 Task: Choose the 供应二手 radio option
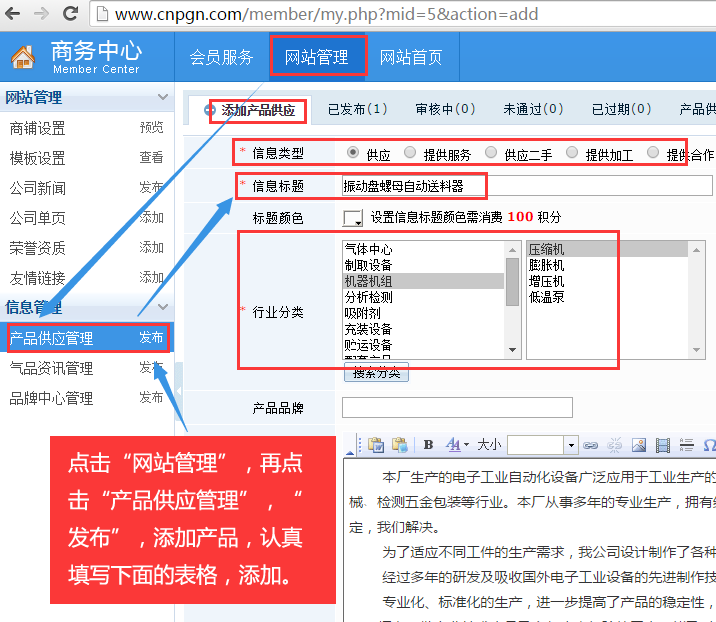pos(491,153)
